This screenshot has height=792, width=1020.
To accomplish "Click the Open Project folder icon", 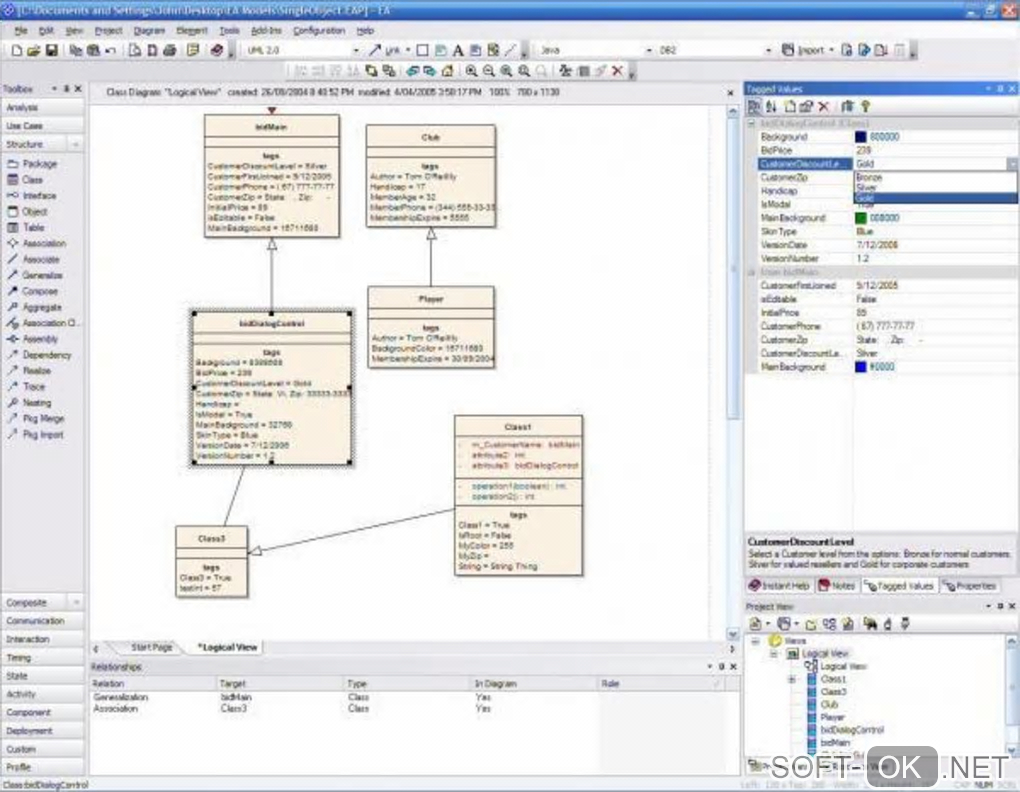I will coord(34,50).
